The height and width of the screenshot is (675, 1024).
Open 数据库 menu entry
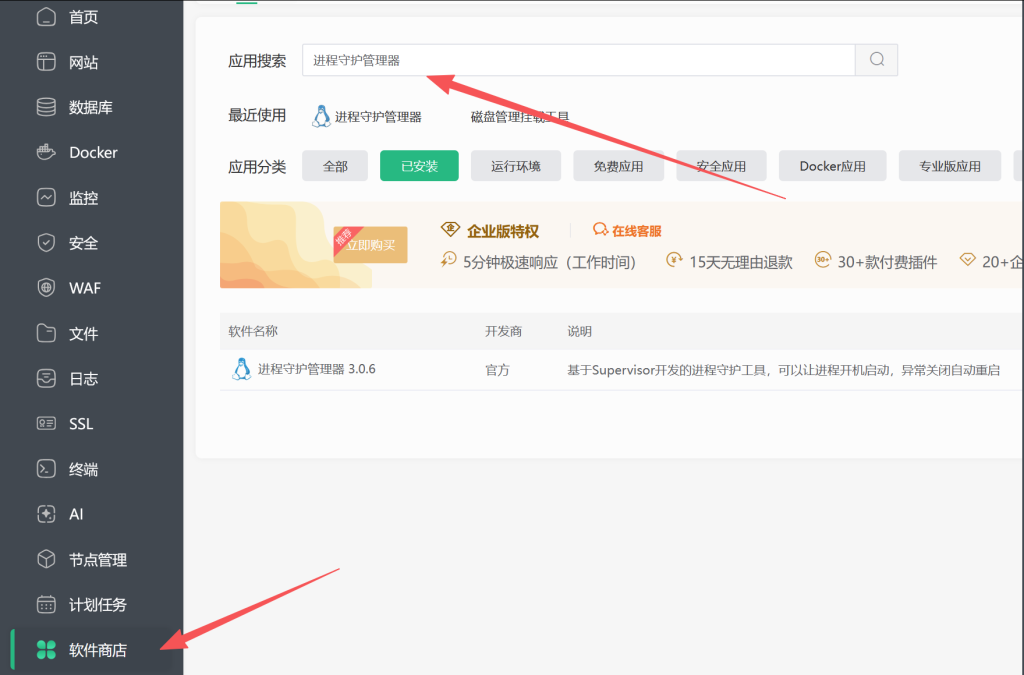tap(91, 107)
